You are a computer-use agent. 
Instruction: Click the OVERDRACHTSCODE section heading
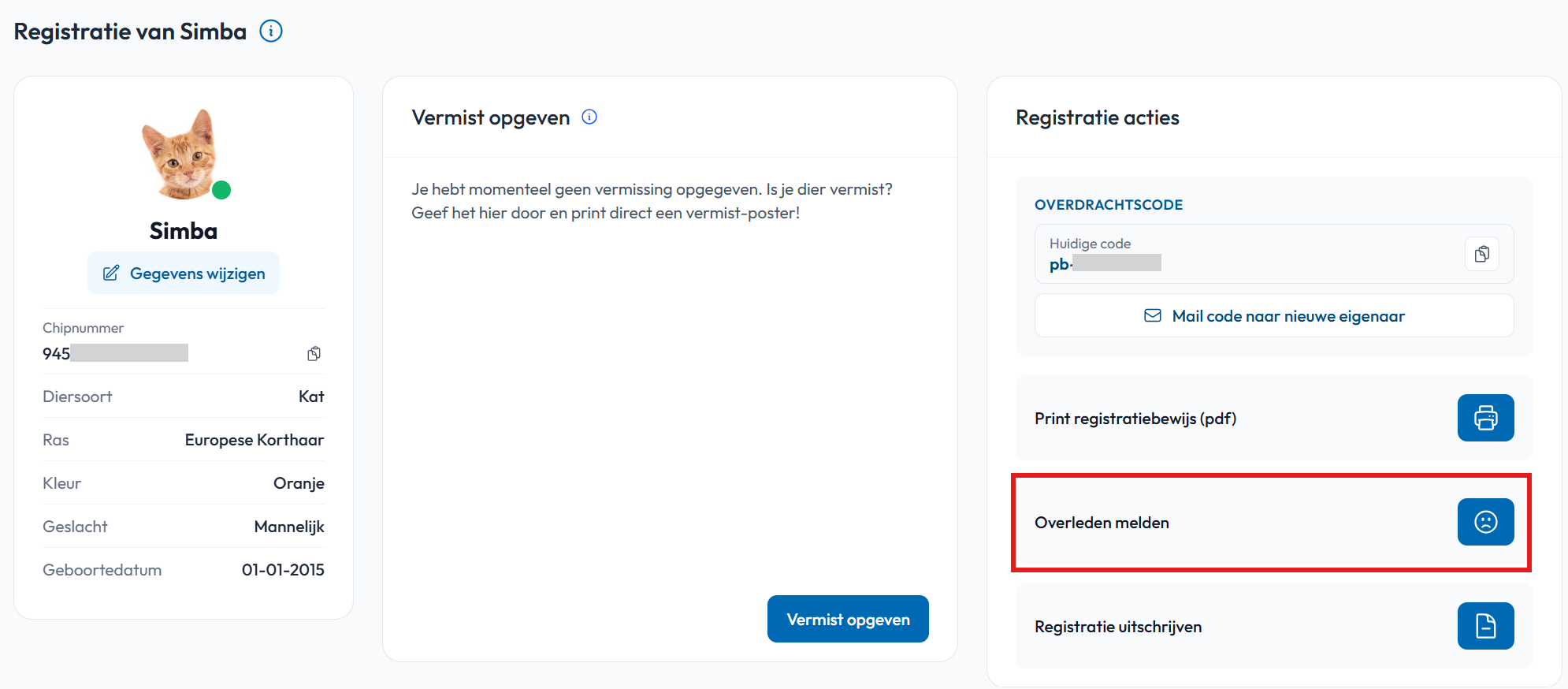[x=1109, y=205]
